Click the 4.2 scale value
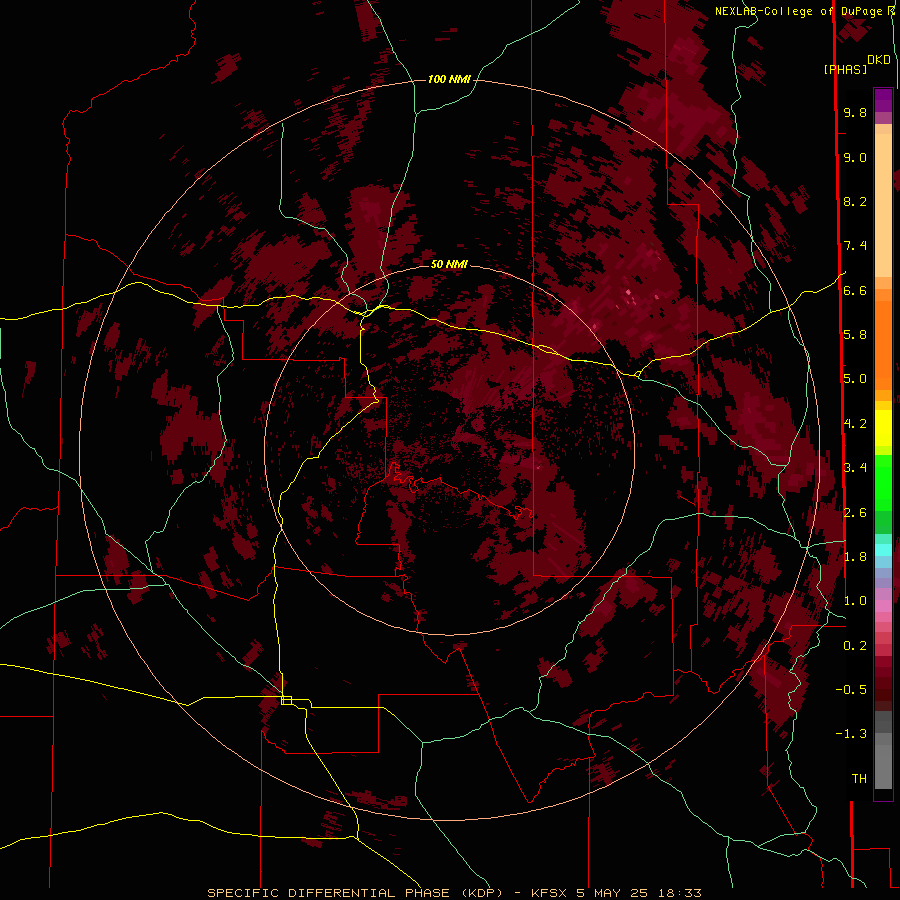 pyautogui.click(x=855, y=424)
